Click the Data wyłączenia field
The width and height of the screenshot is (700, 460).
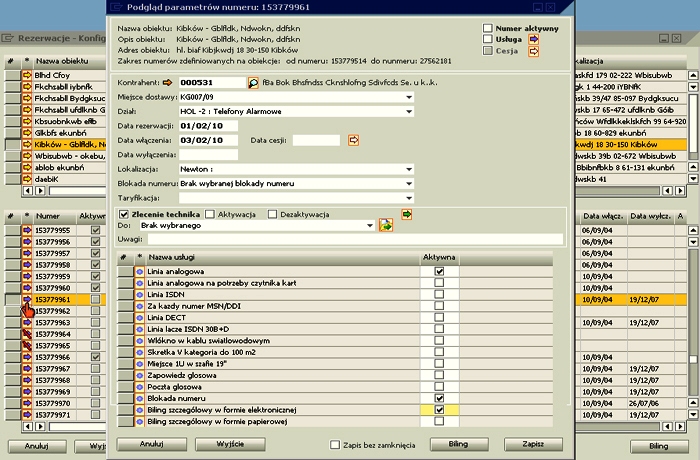[x=208, y=155]
